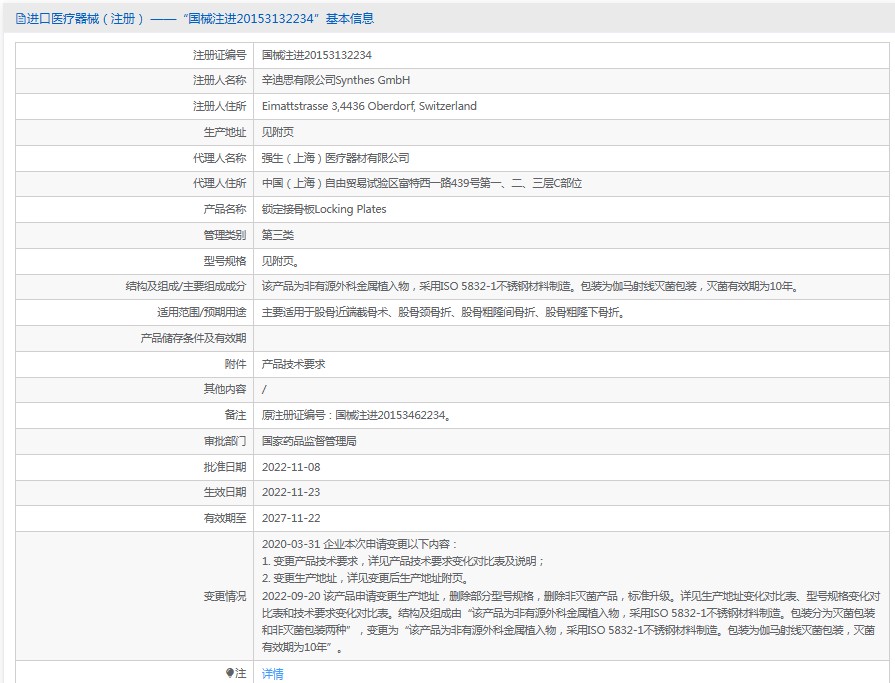Click effective date 2022-11-23
895x683 pixels.
pyautogui.click(x=291, y=492)
